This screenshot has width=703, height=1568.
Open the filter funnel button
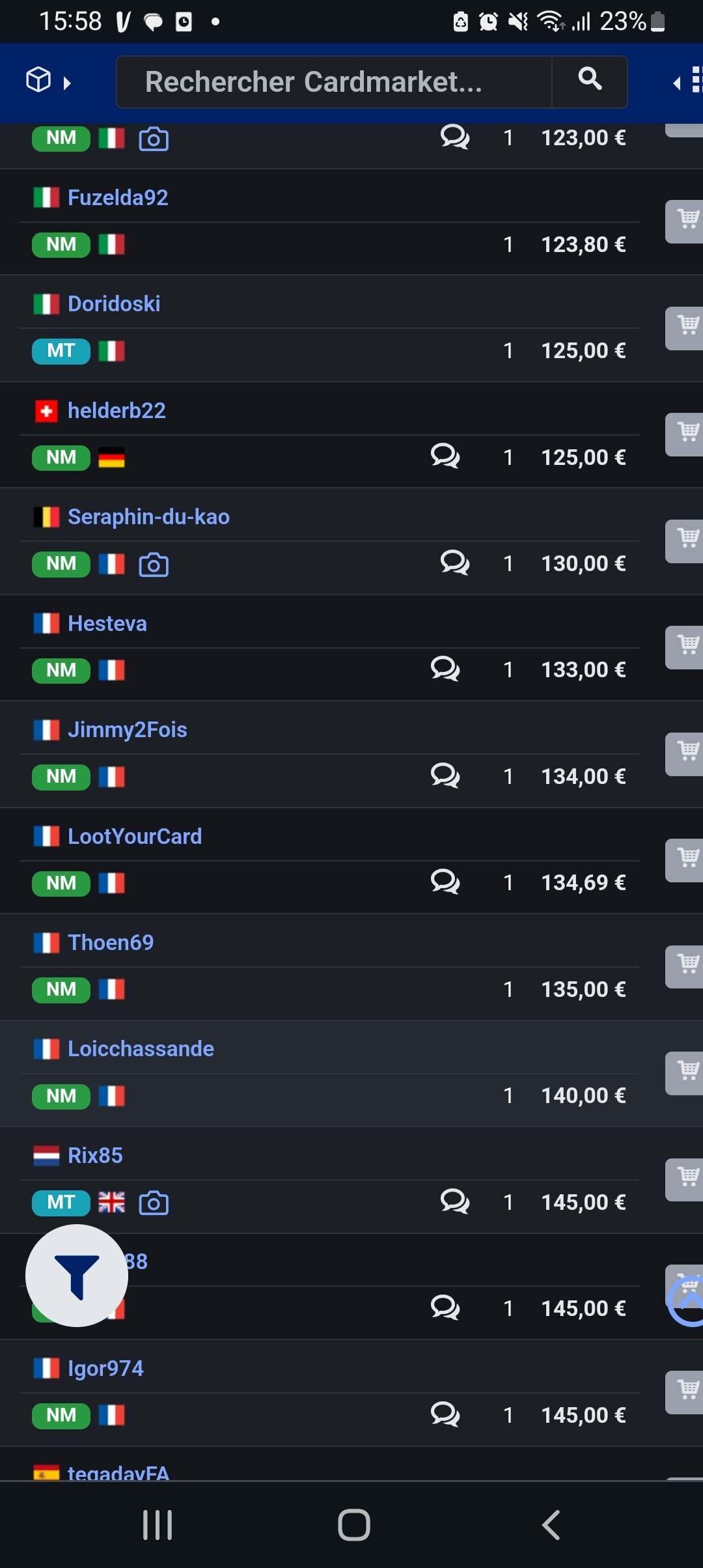click(77, 1275)
